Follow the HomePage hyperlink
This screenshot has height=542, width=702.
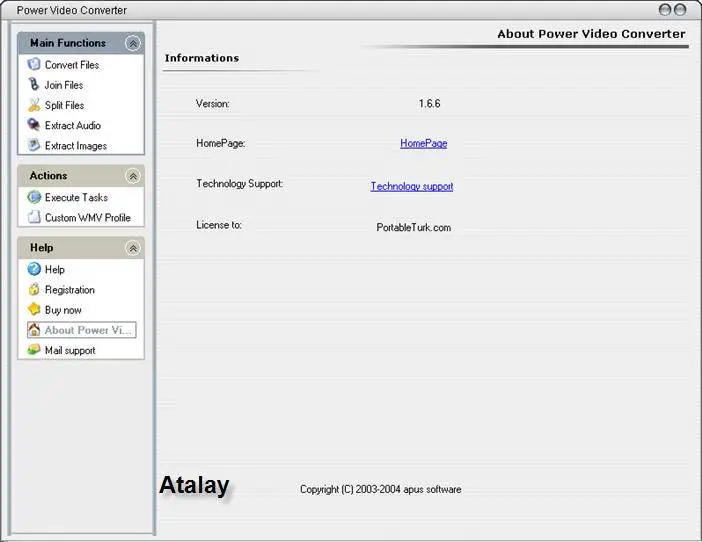coord(424,144)
